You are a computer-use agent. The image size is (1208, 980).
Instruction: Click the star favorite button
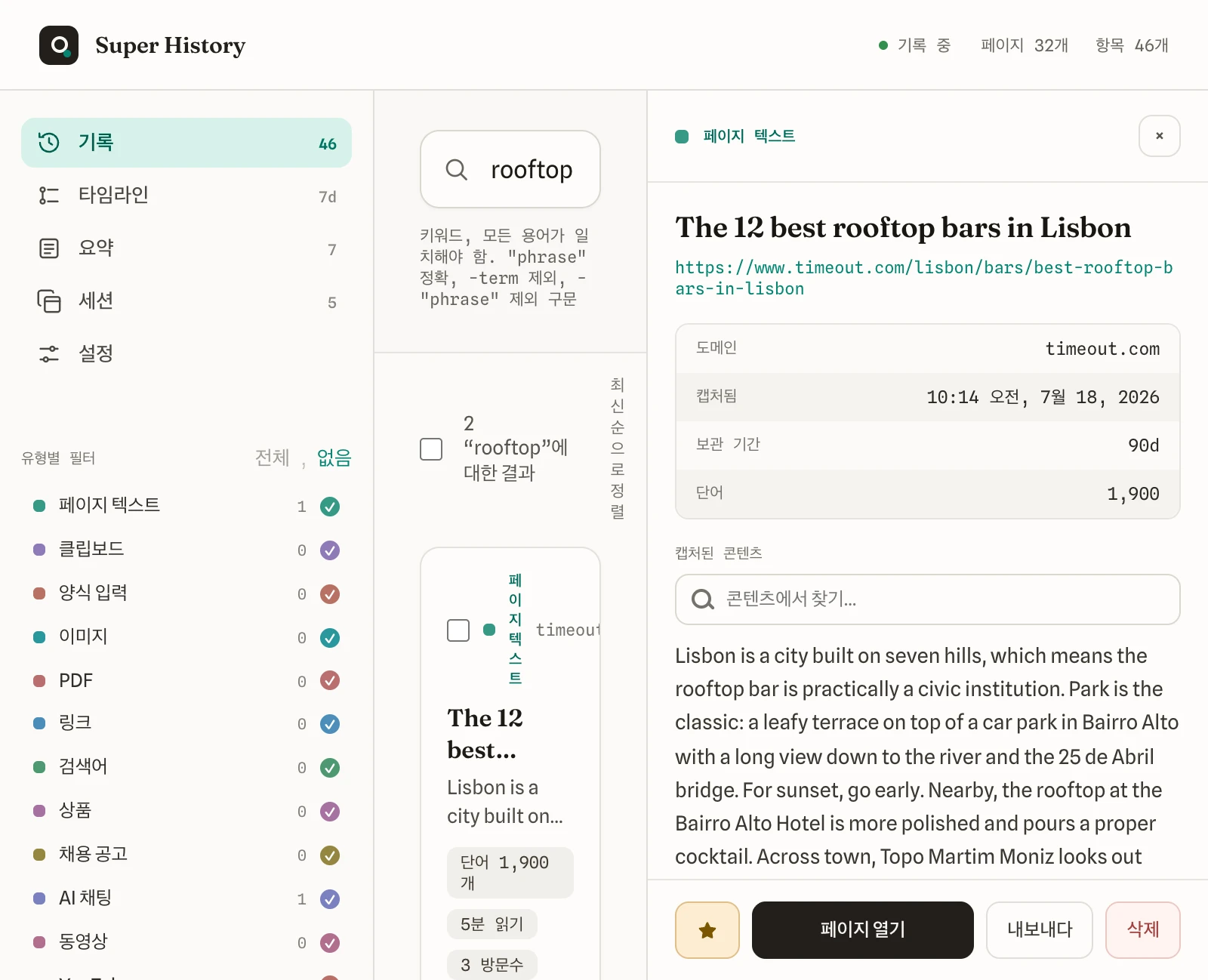pyautogui.click(x=707, y=930)
